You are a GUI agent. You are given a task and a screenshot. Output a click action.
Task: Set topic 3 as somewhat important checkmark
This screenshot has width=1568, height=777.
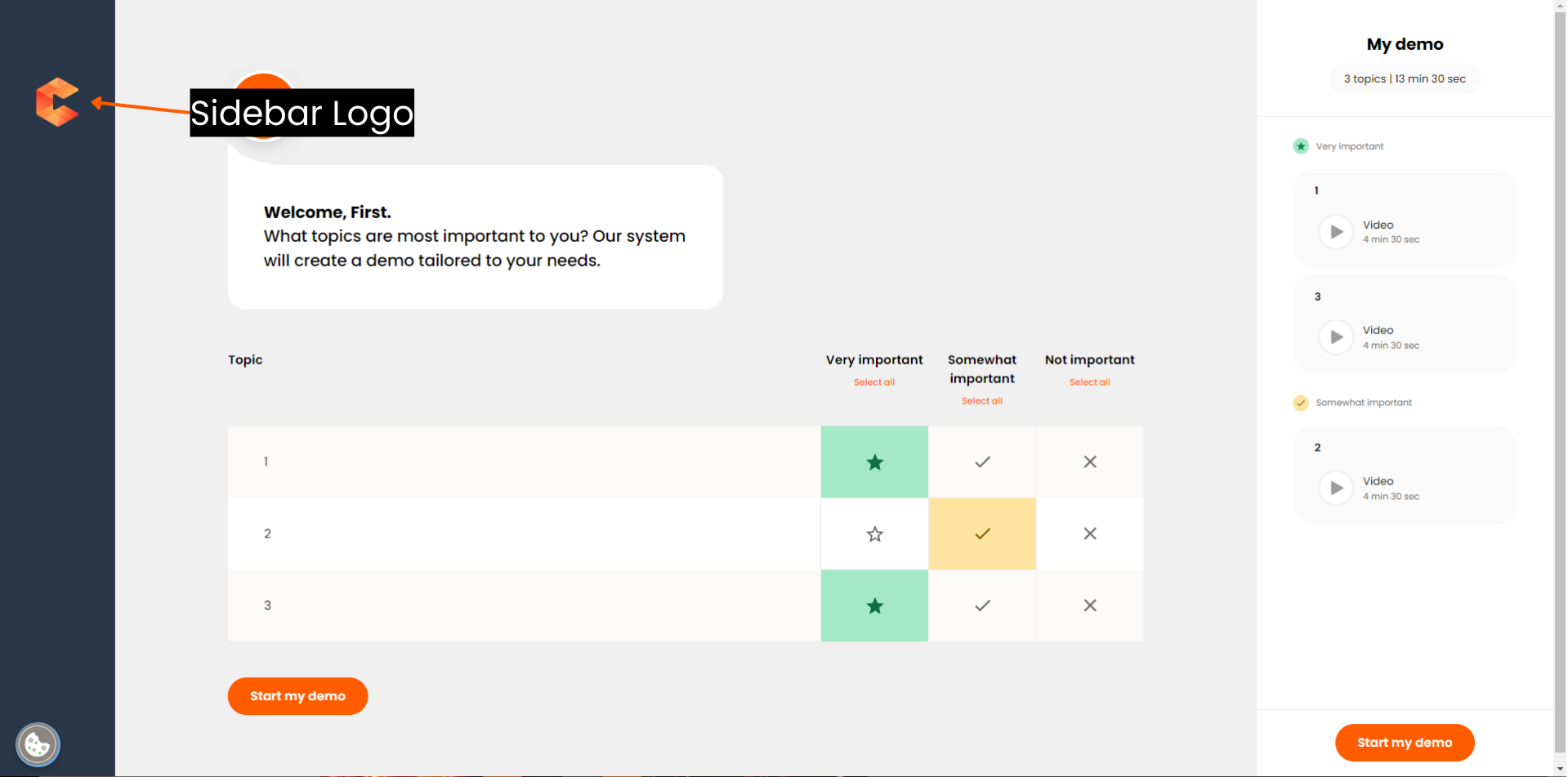(x=982, y=606)
